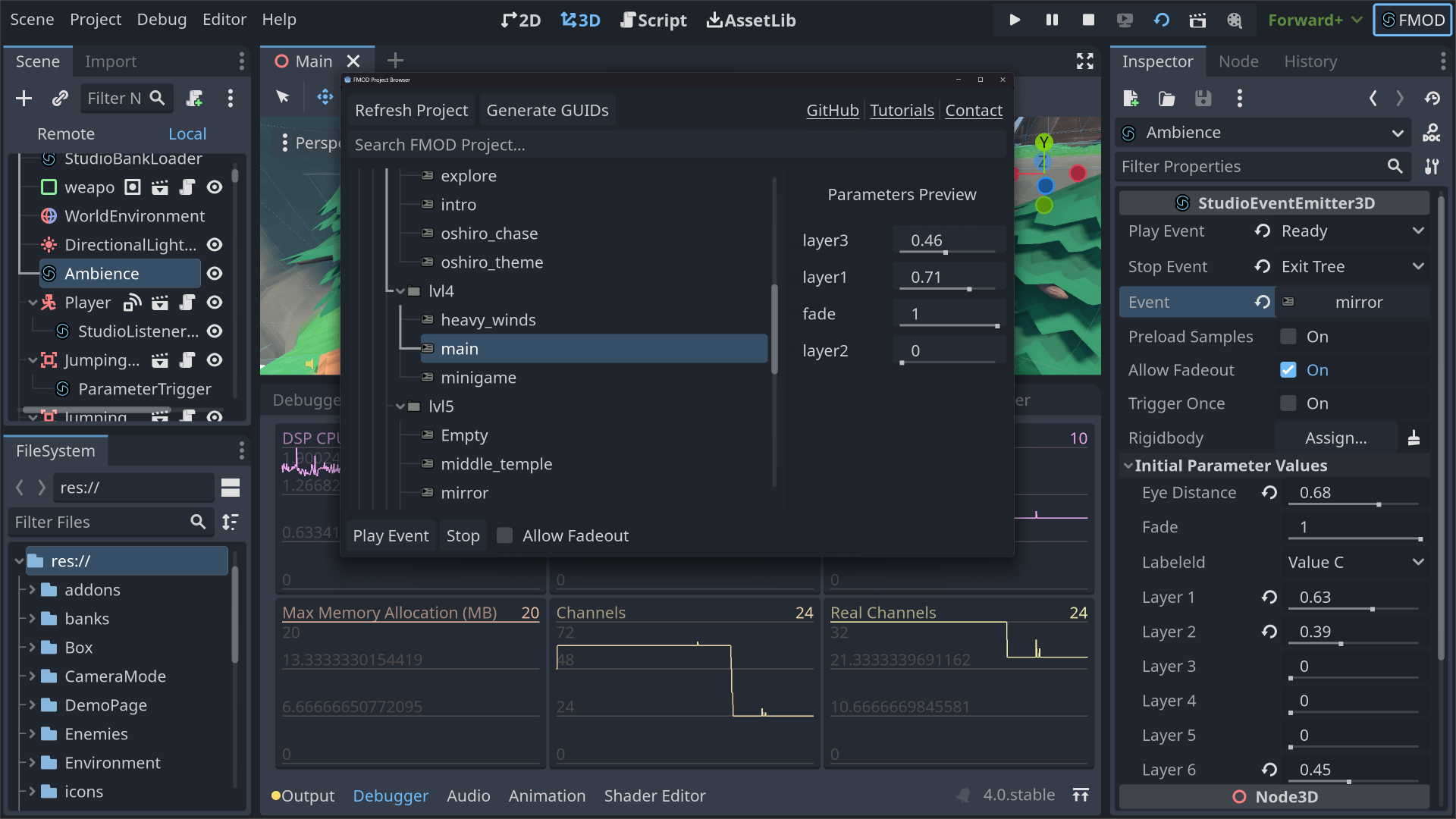
Task: Revert the Play Event property
Action: 1263,231
